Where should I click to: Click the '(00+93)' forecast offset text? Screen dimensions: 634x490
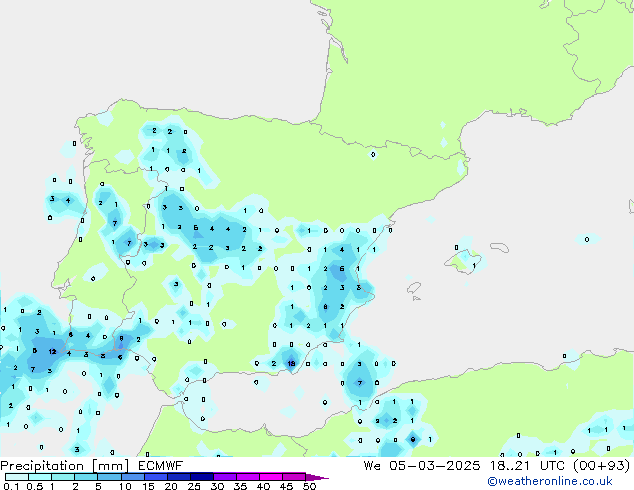[x=602, y=466]
